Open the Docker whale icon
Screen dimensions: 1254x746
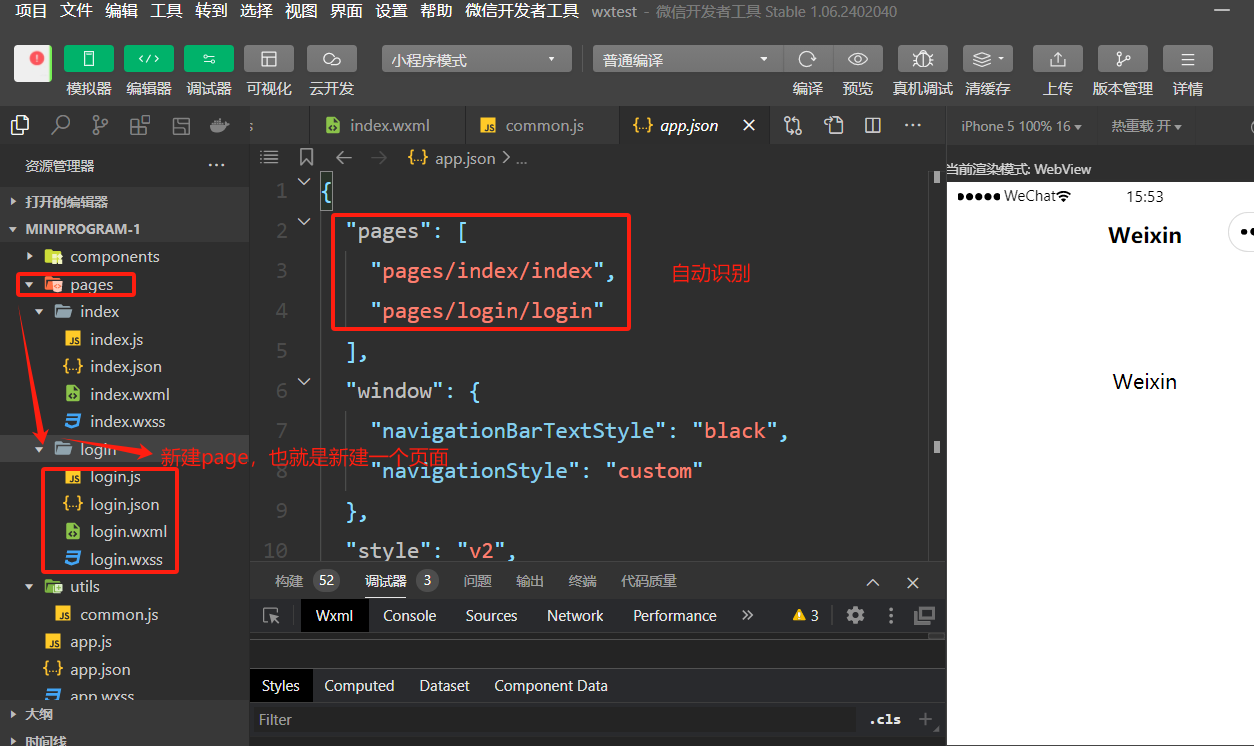click(x=219, y=126)
